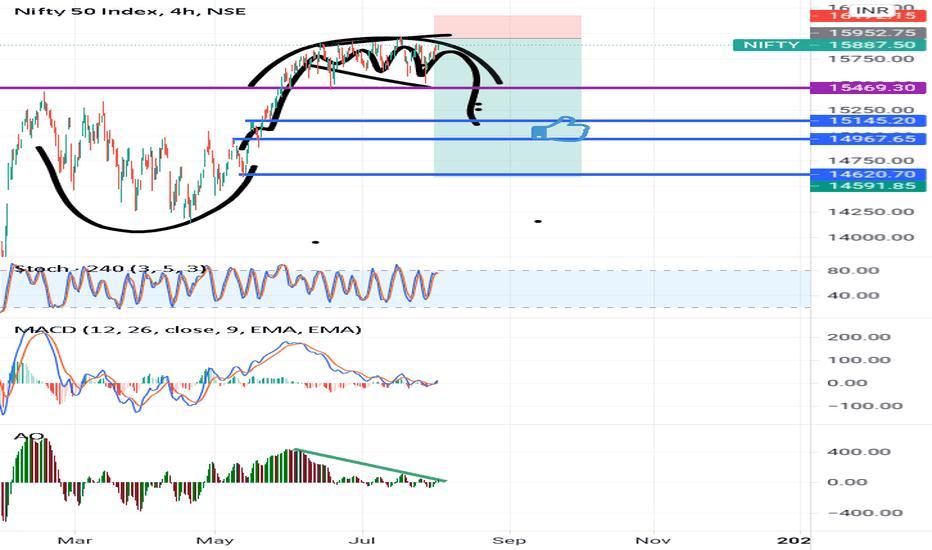Click the INR currency label
Viewport: 932px width, 550px height.
(x=872, y=10)
